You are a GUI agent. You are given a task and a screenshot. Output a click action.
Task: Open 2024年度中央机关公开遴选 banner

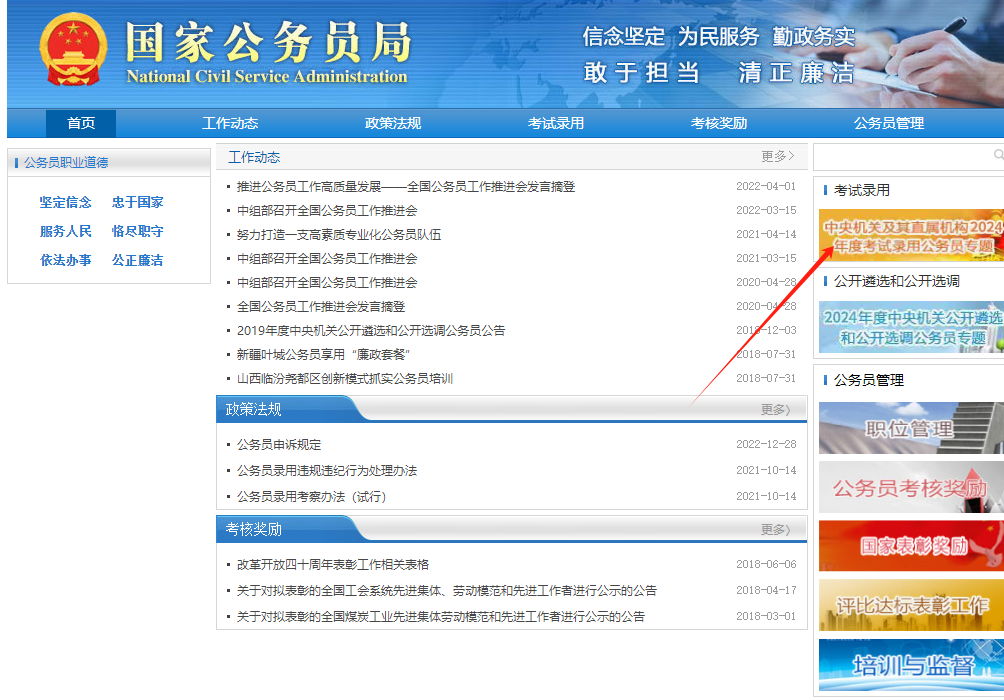pyautogui.click(x=911, y=327)
